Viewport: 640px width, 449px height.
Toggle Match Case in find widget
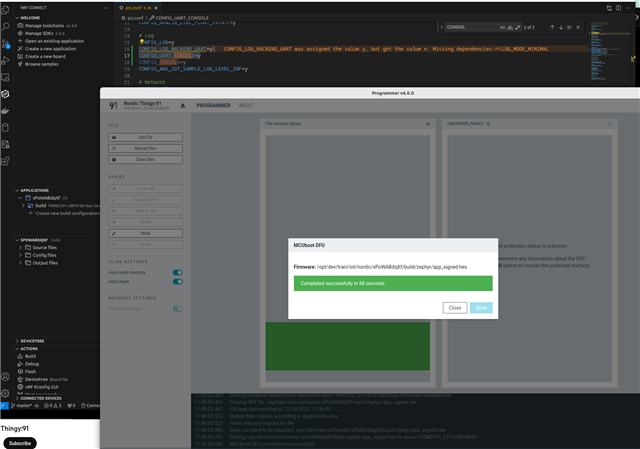pos(502,27)
